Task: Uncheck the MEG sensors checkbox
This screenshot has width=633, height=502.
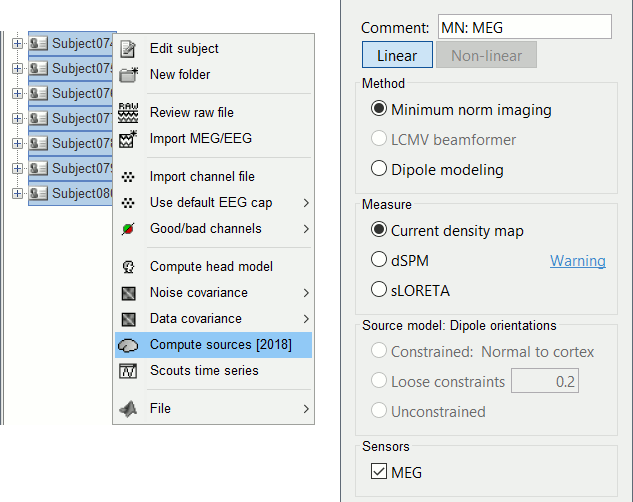Action: pyautogui.click(x=379, y=472)
